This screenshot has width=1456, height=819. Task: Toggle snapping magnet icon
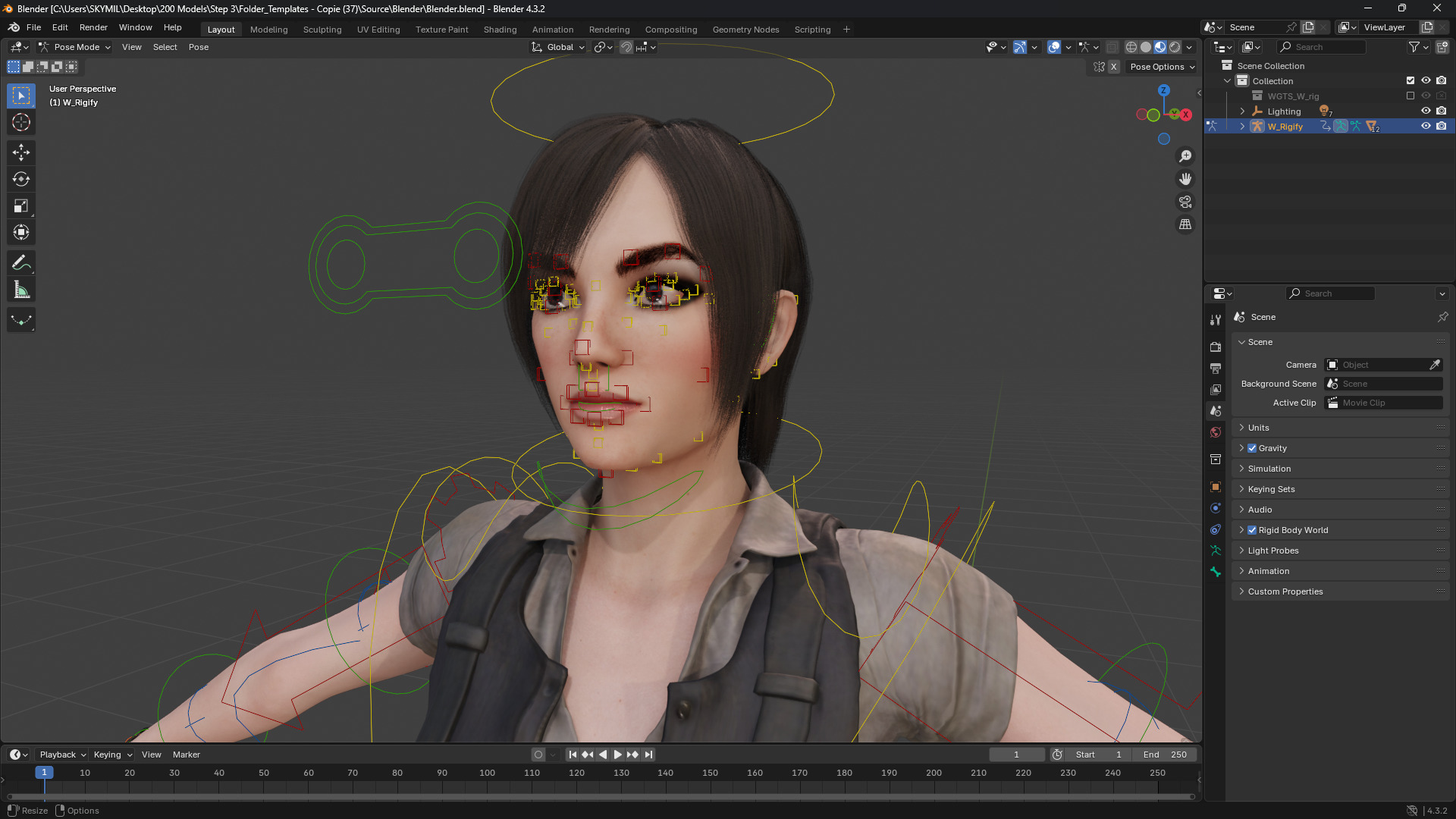(626, 47)
